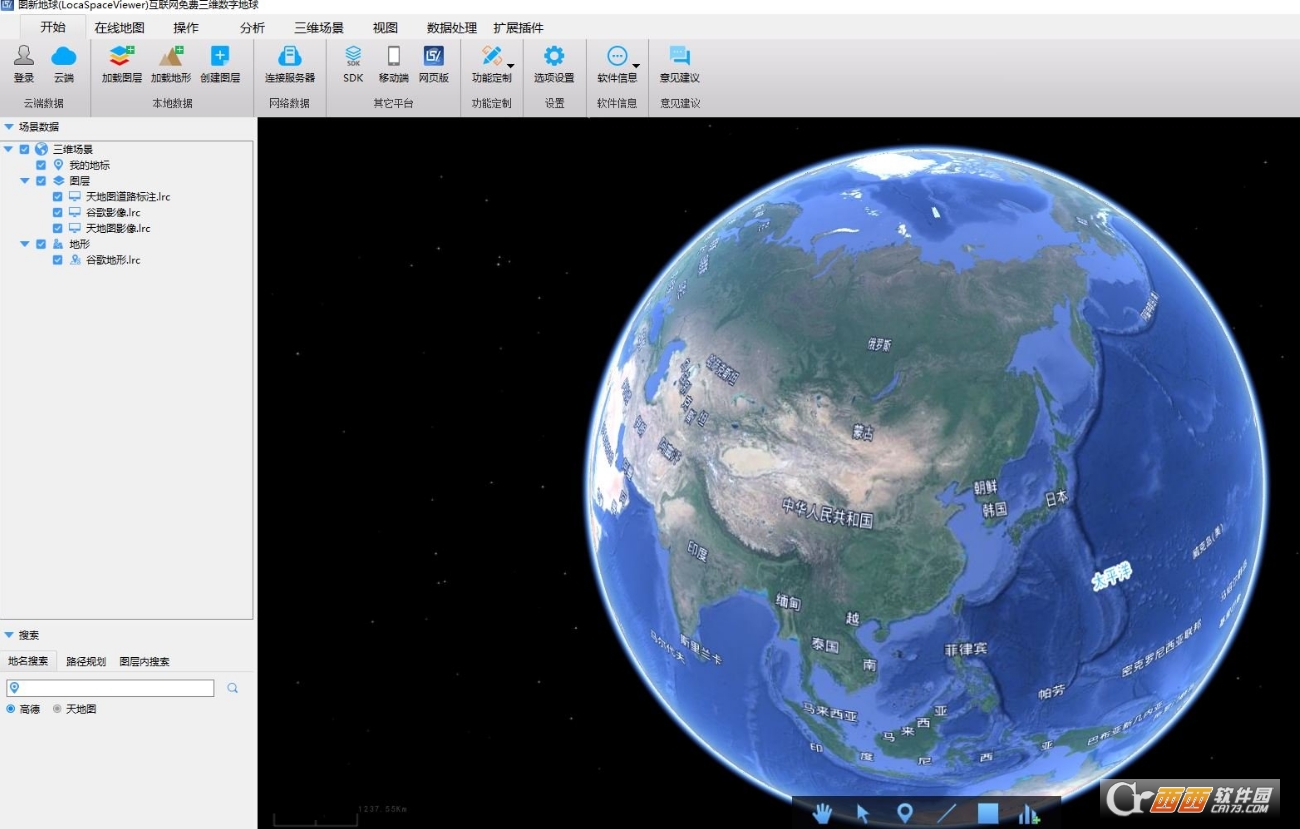The width and height of the screenshot is (1300, 829).
Task: Toggle the 地形 checkbox
Action: (x=41, y=244)
